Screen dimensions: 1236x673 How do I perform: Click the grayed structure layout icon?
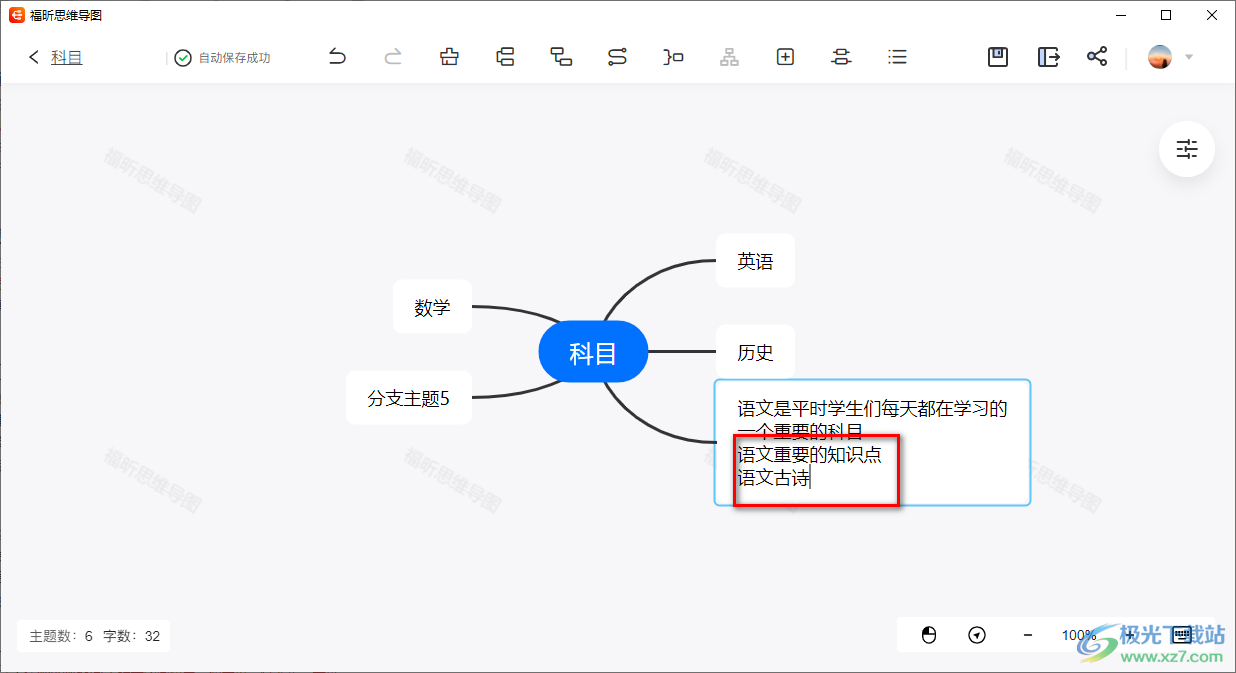tap(729, 57)
